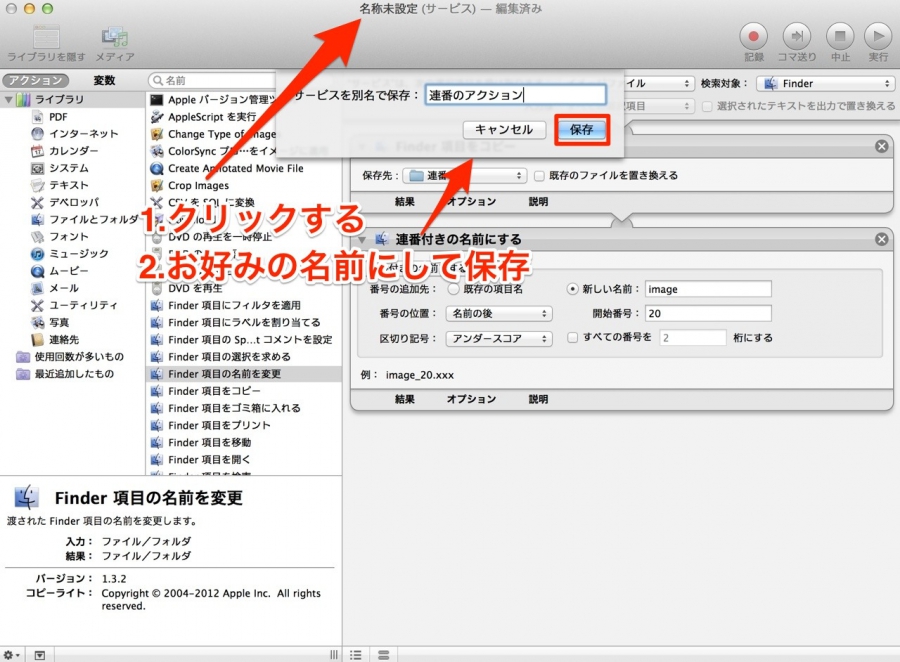Open オプション tab of rename action
This screenshot has height=662, width=900.
click(471, 399)
